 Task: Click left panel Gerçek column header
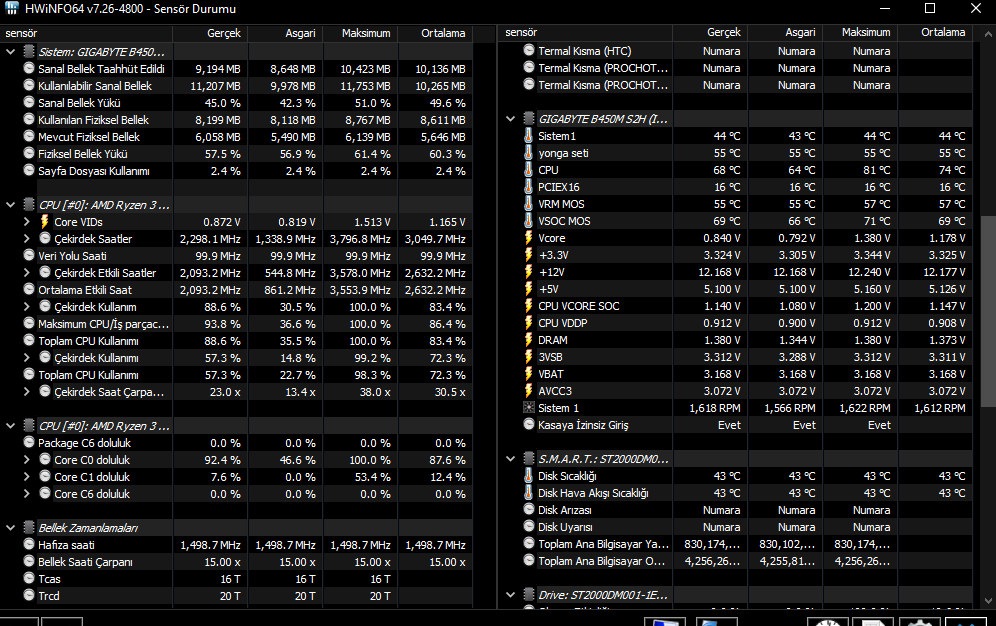(210, 33)
